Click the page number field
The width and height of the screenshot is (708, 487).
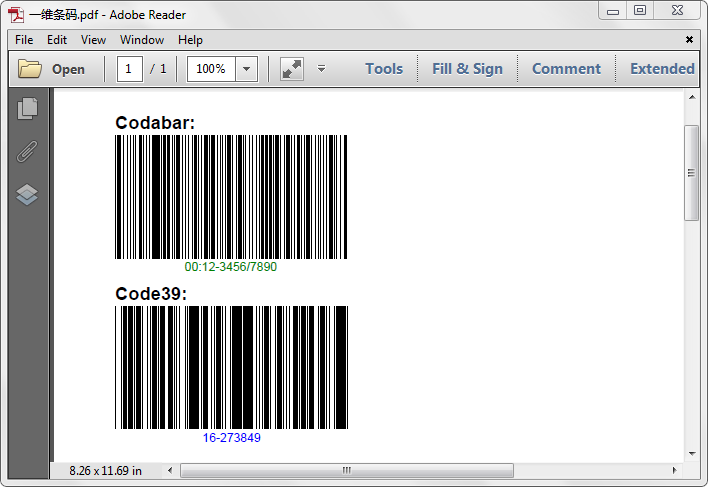click(x=130, y=69)
